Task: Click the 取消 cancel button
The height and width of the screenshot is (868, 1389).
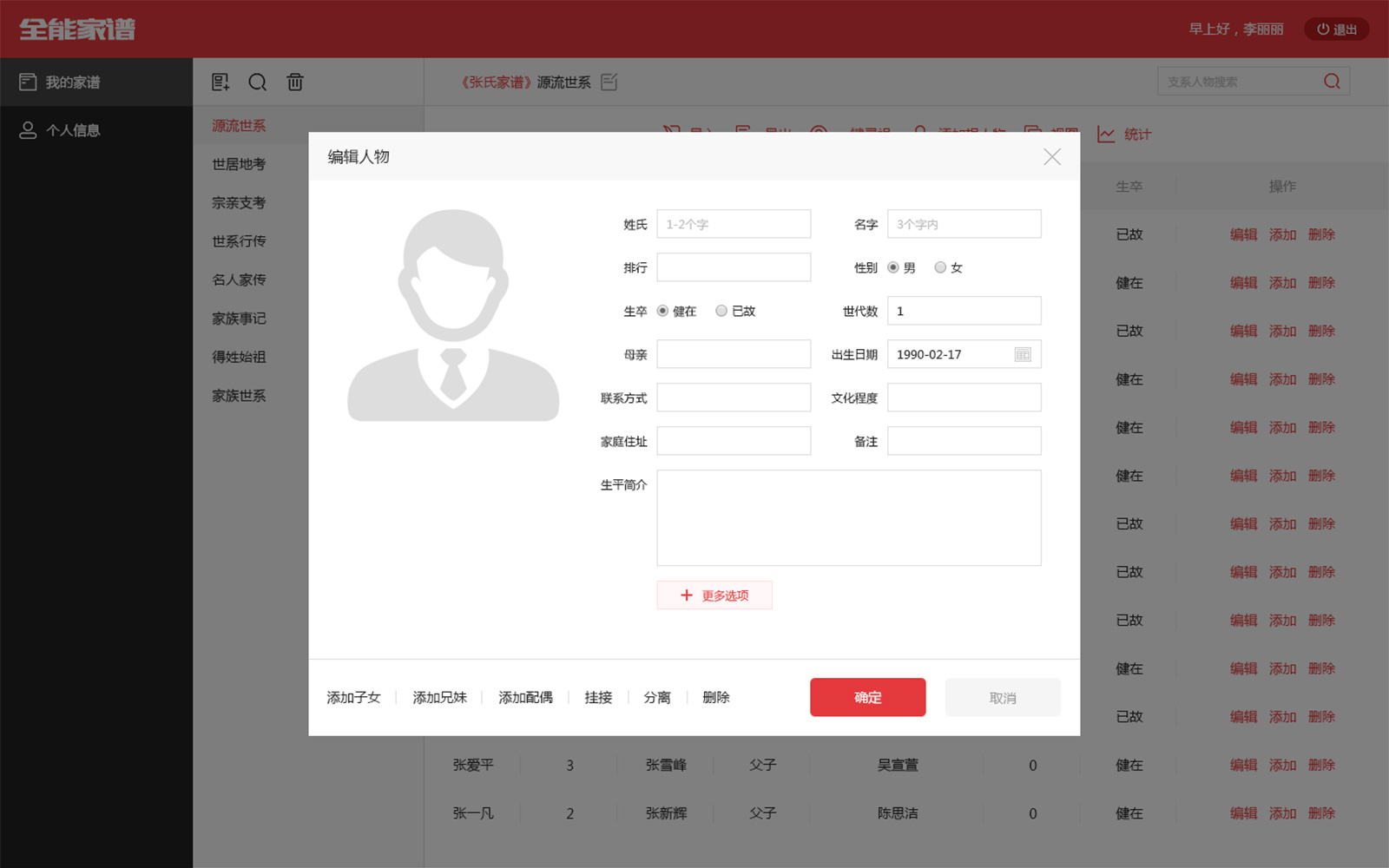Action: 1003,697
